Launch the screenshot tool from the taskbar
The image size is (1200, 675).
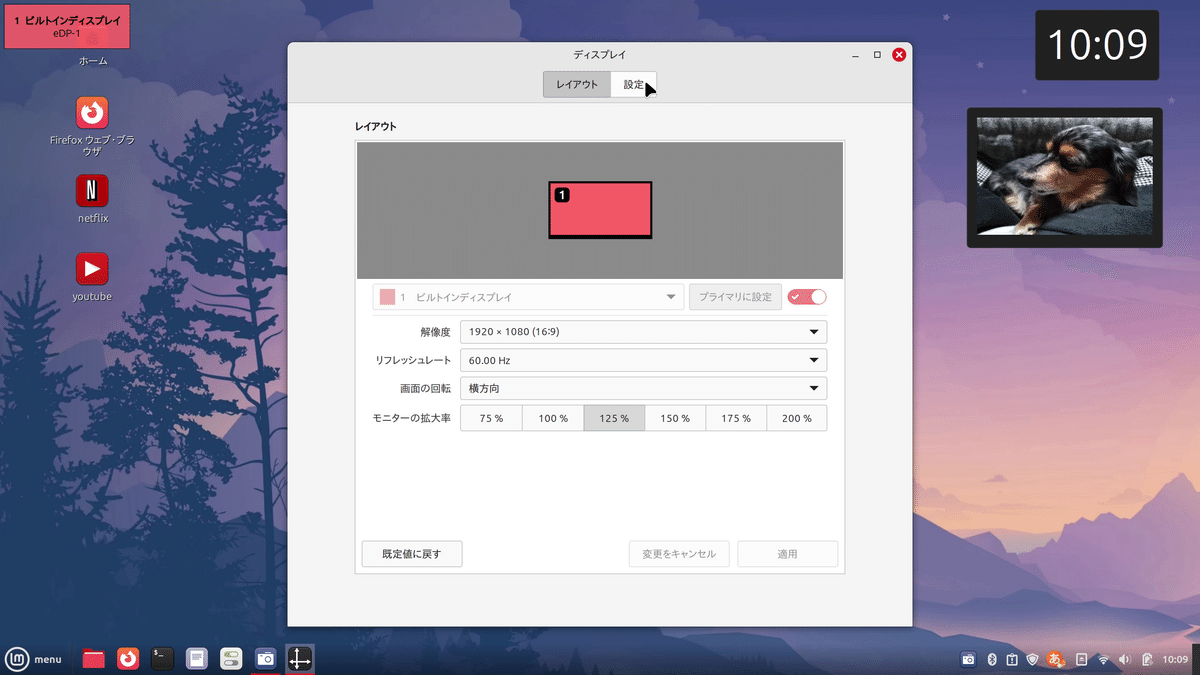click(265, 659)
